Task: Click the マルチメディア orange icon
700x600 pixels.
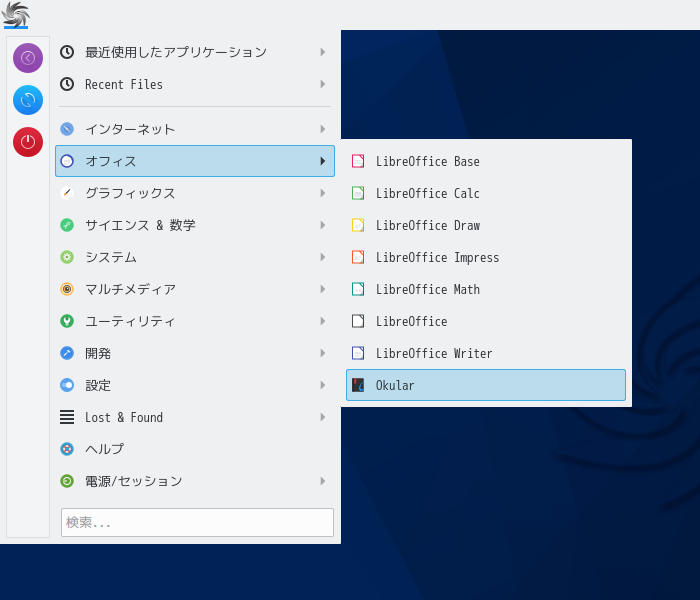Action: click(67, 289)
